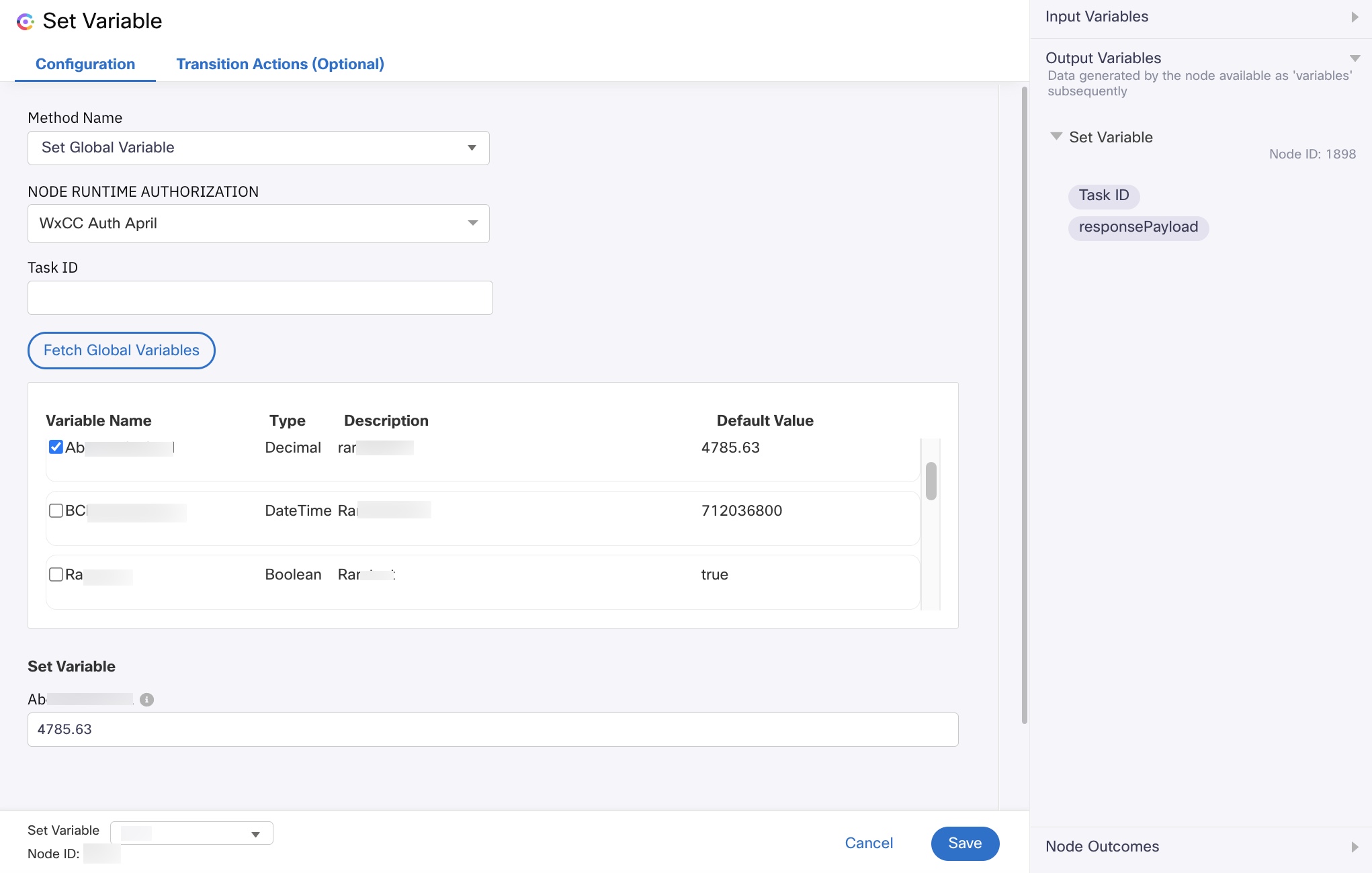
Task: Open the Method Name dropdown
Action: (x=259, y=148)
